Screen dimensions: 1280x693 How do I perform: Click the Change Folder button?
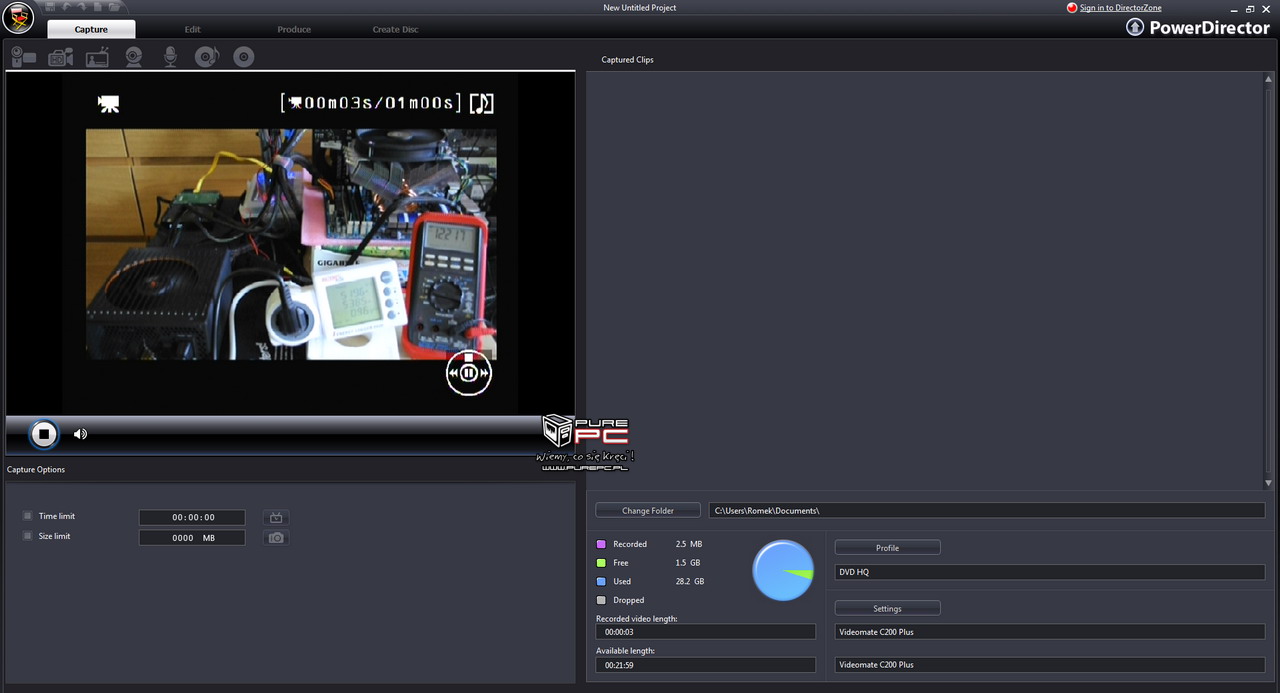pos(648,511)
